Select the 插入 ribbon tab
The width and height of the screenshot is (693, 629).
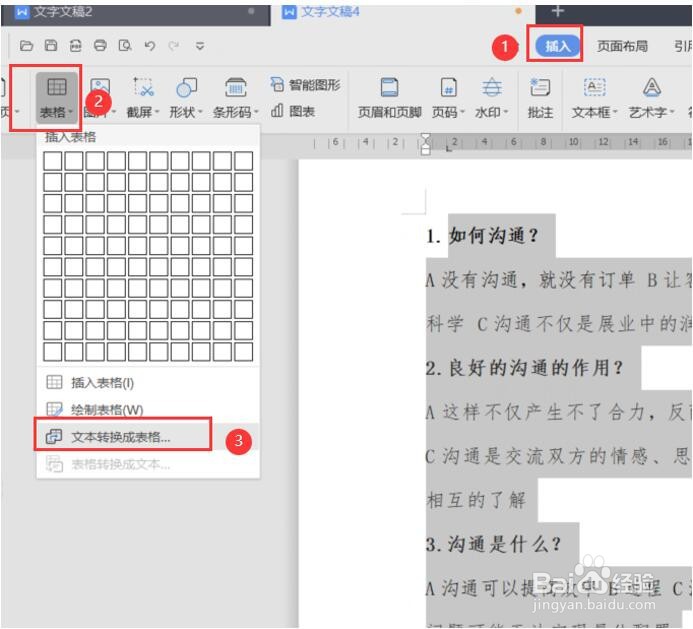point(557,46)
